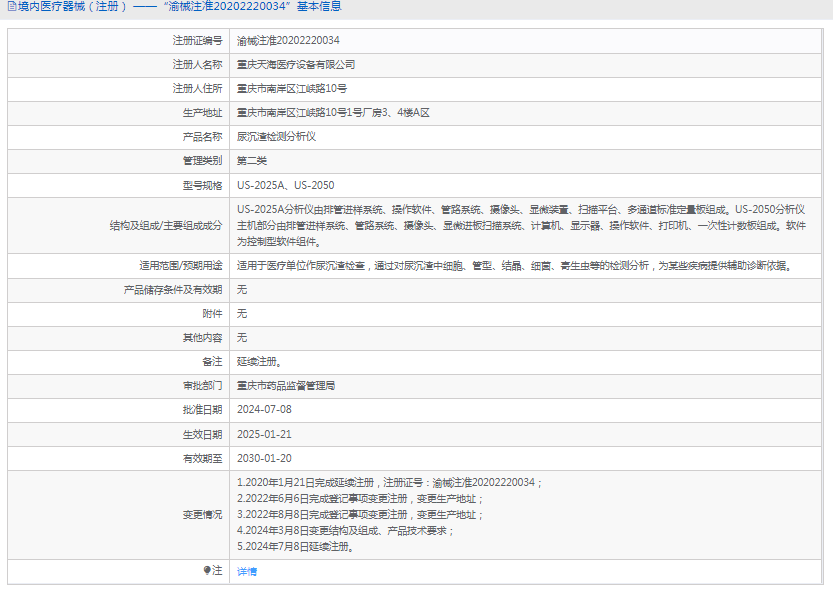
Task: Select expiry date 2030-01-20
Action: tap(264, 458)
